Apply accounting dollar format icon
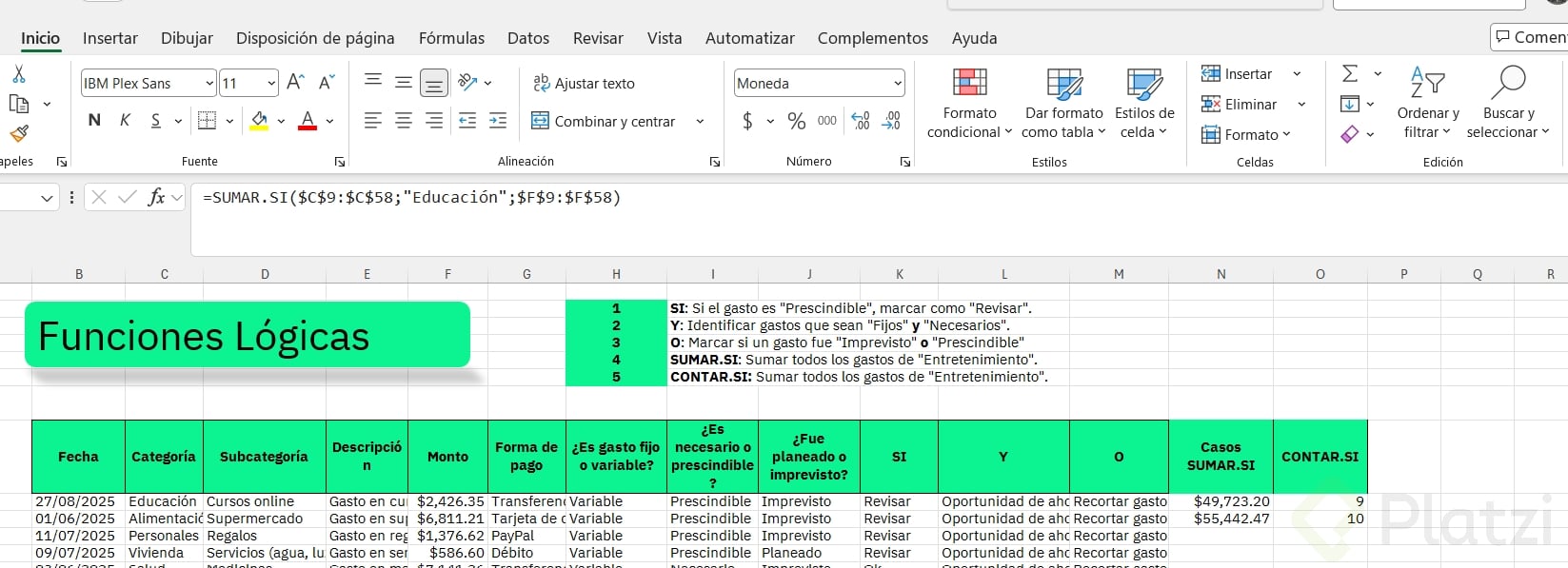Image resolution: width=1568 pixels, height=568 pixels. click(x=747, y=121)
